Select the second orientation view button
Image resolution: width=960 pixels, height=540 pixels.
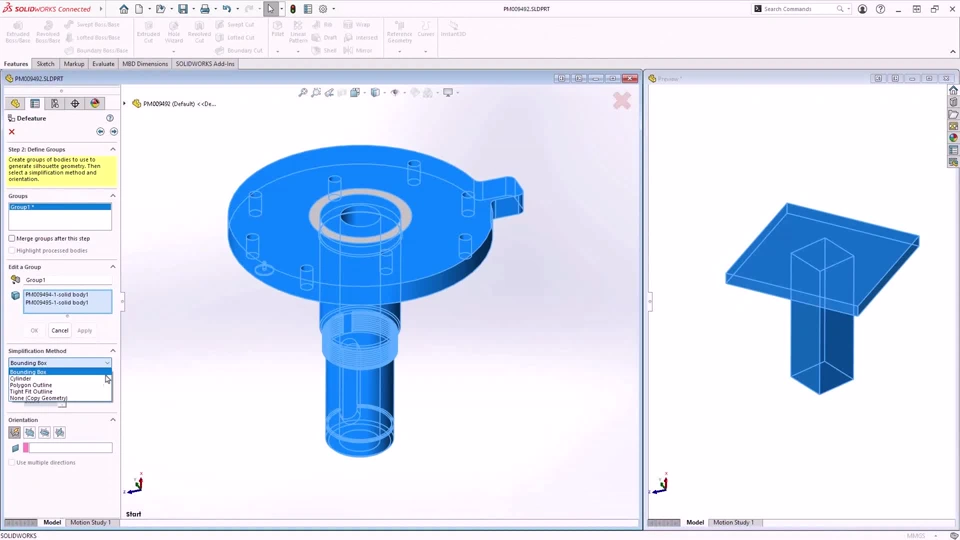click(x=29, y=432)
